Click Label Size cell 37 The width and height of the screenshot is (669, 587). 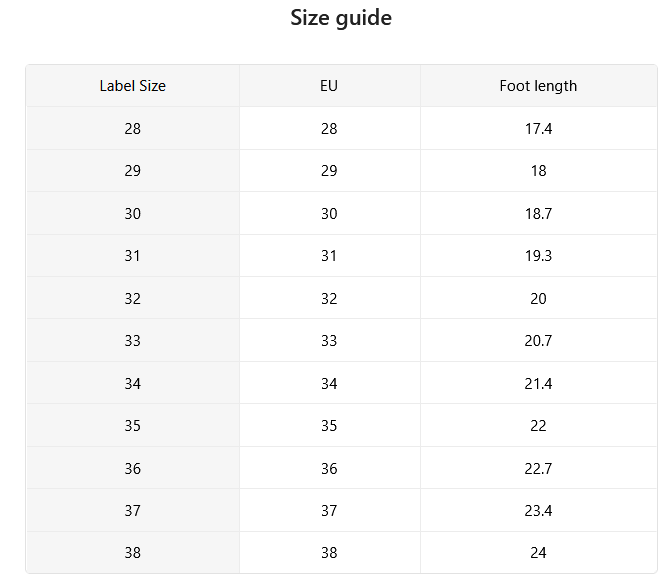(133, 510)
